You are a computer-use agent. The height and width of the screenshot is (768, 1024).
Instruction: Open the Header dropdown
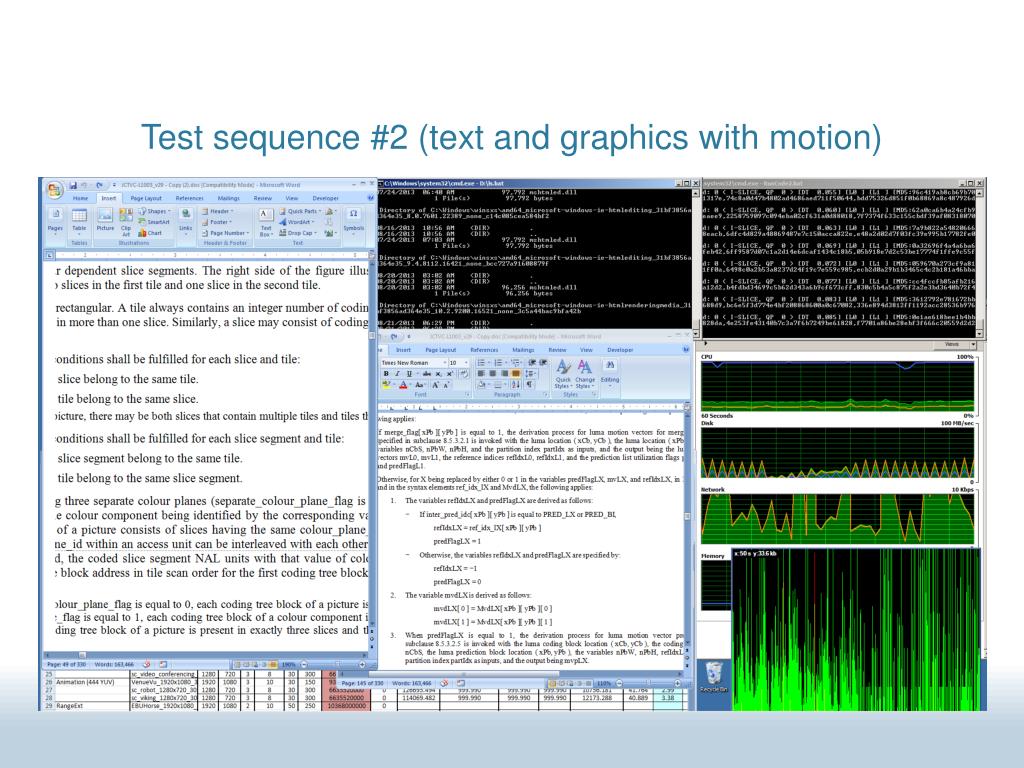pos(217,211)
